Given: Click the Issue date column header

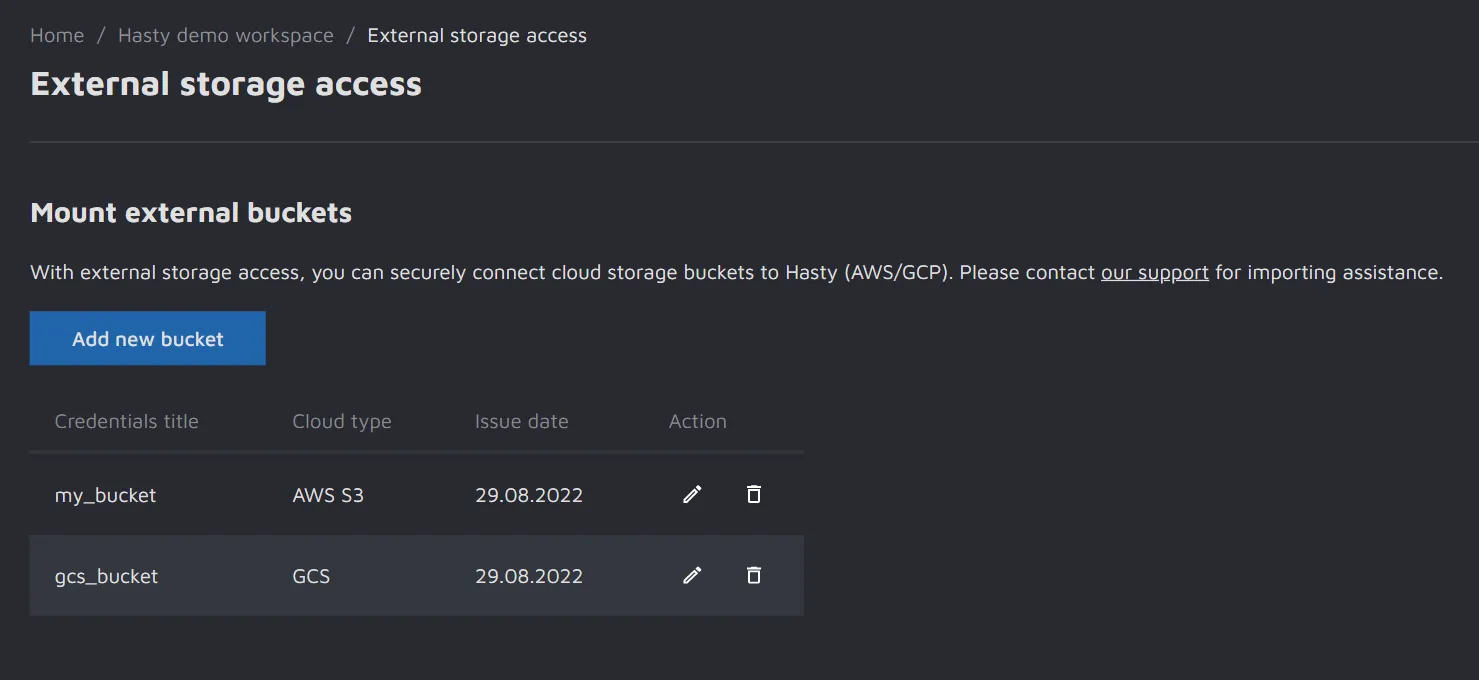Looking at the screenshot, I should point(521,421).
